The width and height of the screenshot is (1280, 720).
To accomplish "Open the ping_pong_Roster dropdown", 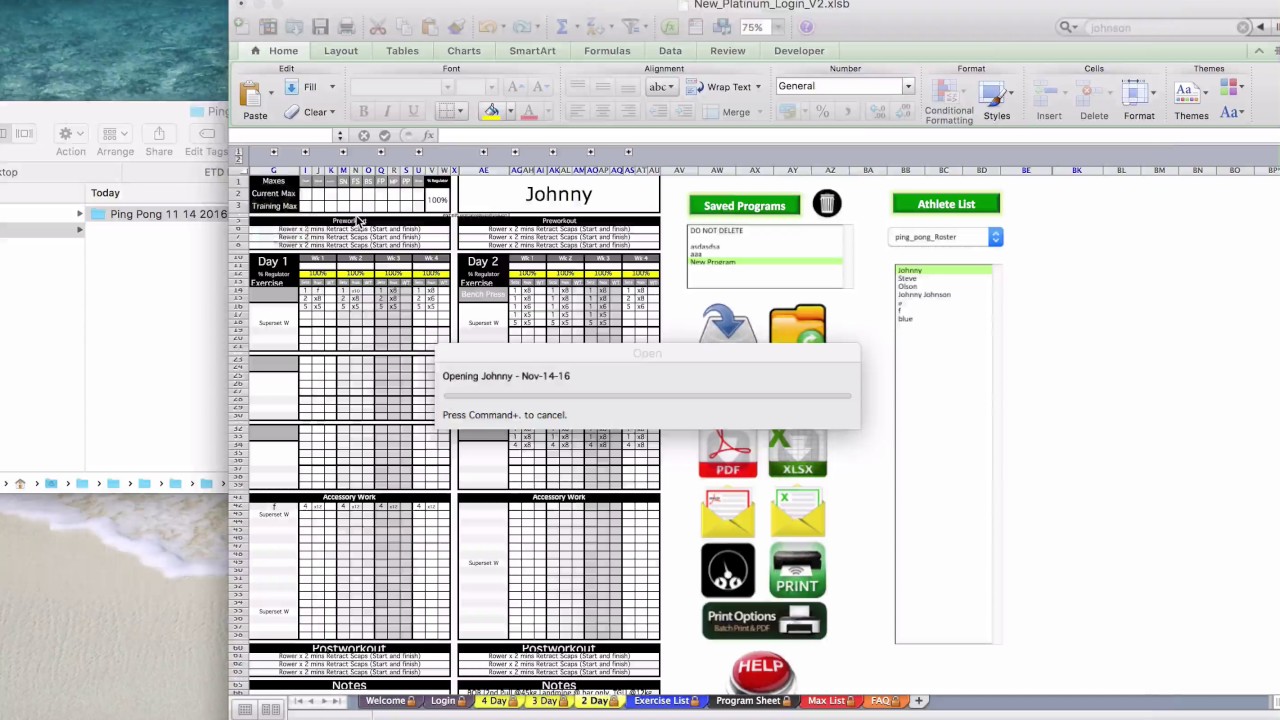I will pyautogui.click(x=945, y=237).
